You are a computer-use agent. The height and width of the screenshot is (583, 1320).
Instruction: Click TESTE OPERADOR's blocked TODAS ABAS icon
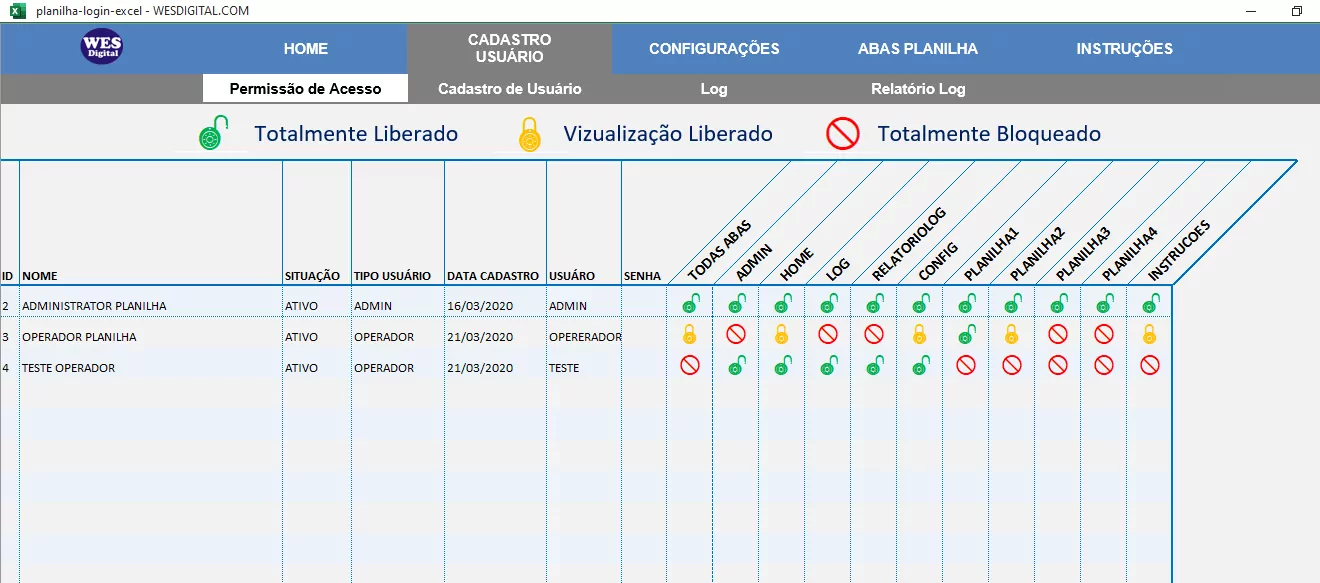pyautogui.click(x=690, y=365)
